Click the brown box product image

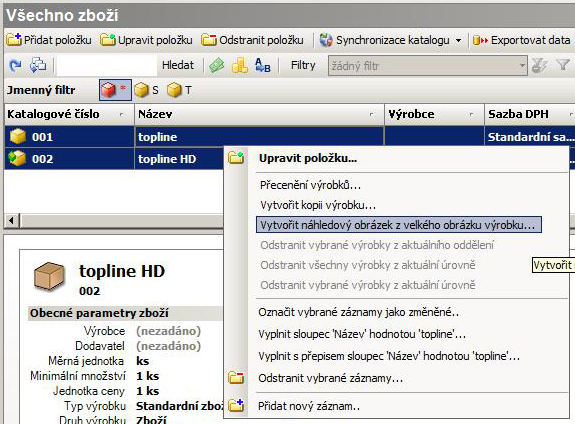[x=49, y=276]
